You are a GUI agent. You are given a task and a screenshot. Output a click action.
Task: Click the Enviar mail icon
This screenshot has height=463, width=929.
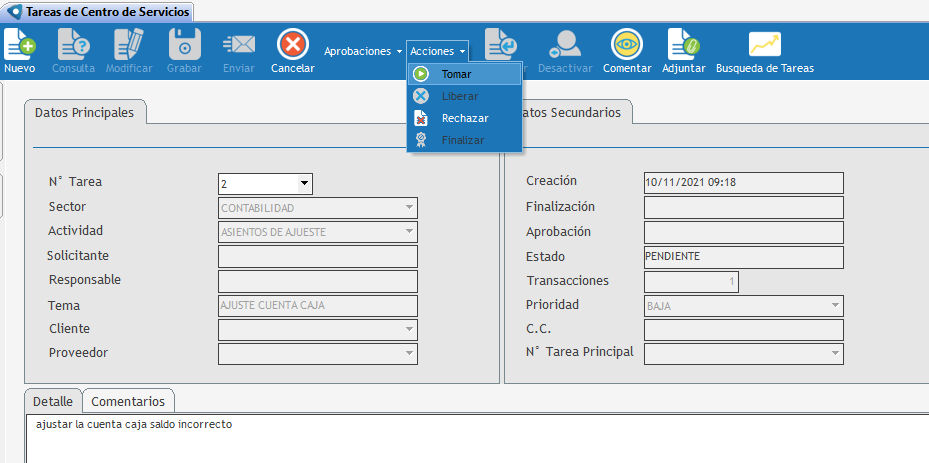click(239, 45)
